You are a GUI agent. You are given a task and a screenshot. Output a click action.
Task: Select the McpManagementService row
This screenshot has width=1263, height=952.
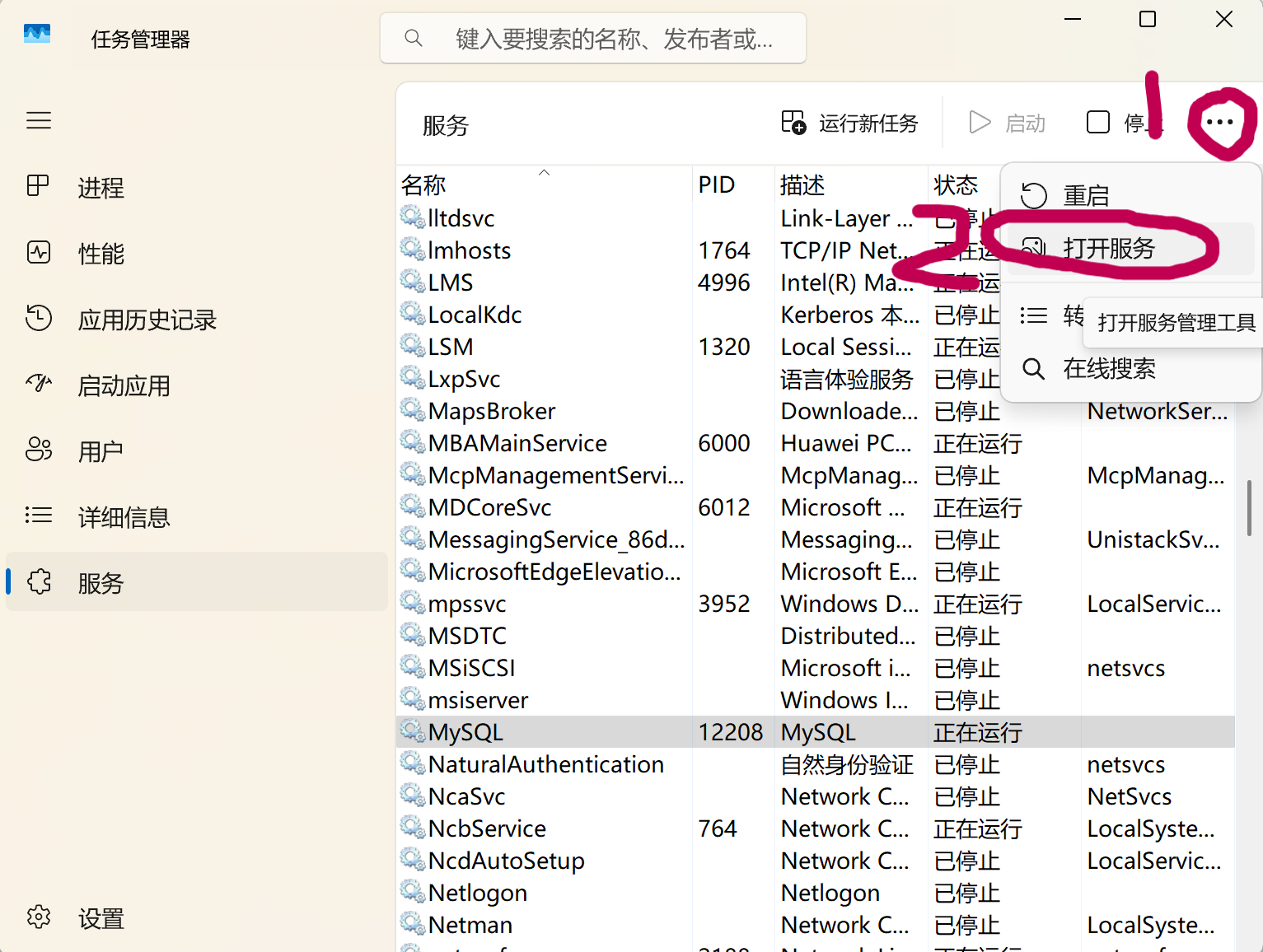click(x=816, y=475)
